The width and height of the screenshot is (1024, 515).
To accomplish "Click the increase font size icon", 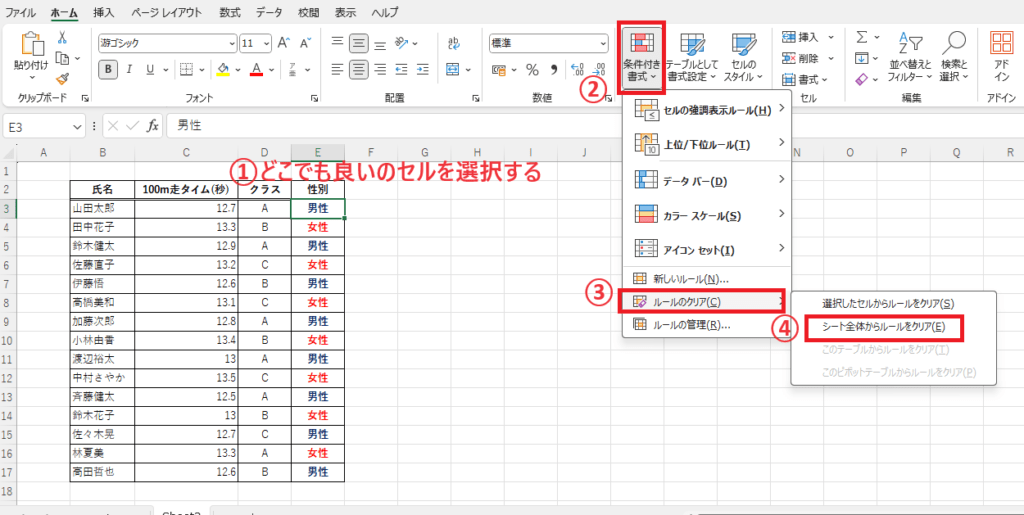I will (x=283, y=43).
